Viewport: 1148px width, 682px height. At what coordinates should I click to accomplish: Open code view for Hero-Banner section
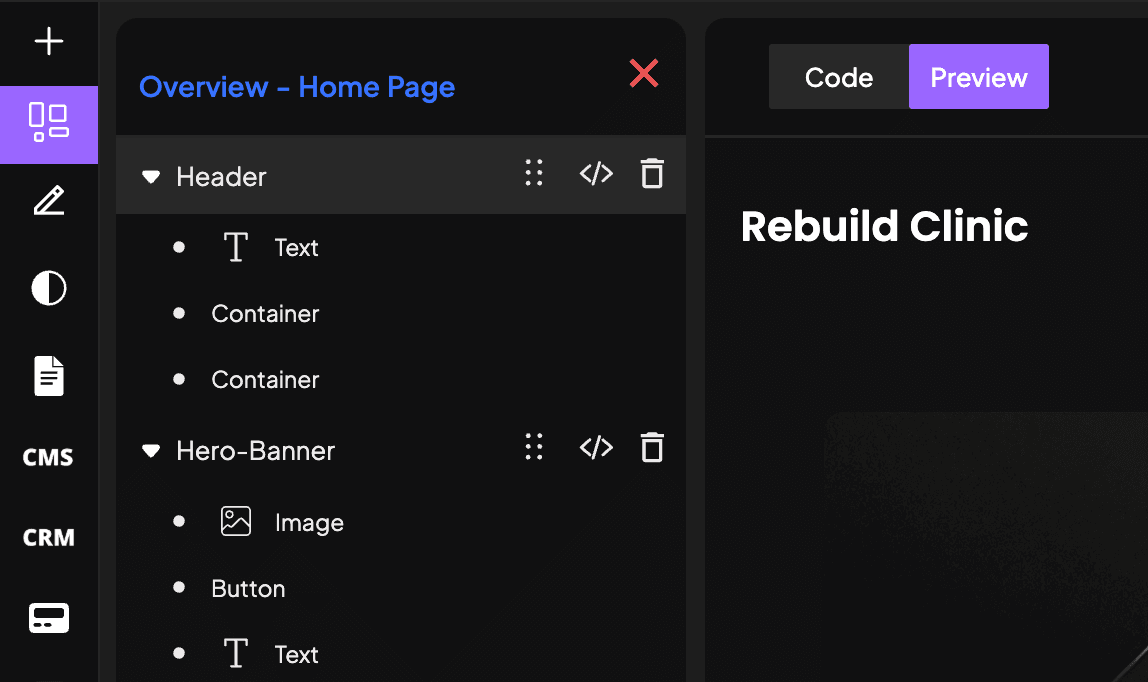click(x=596, y=448)
